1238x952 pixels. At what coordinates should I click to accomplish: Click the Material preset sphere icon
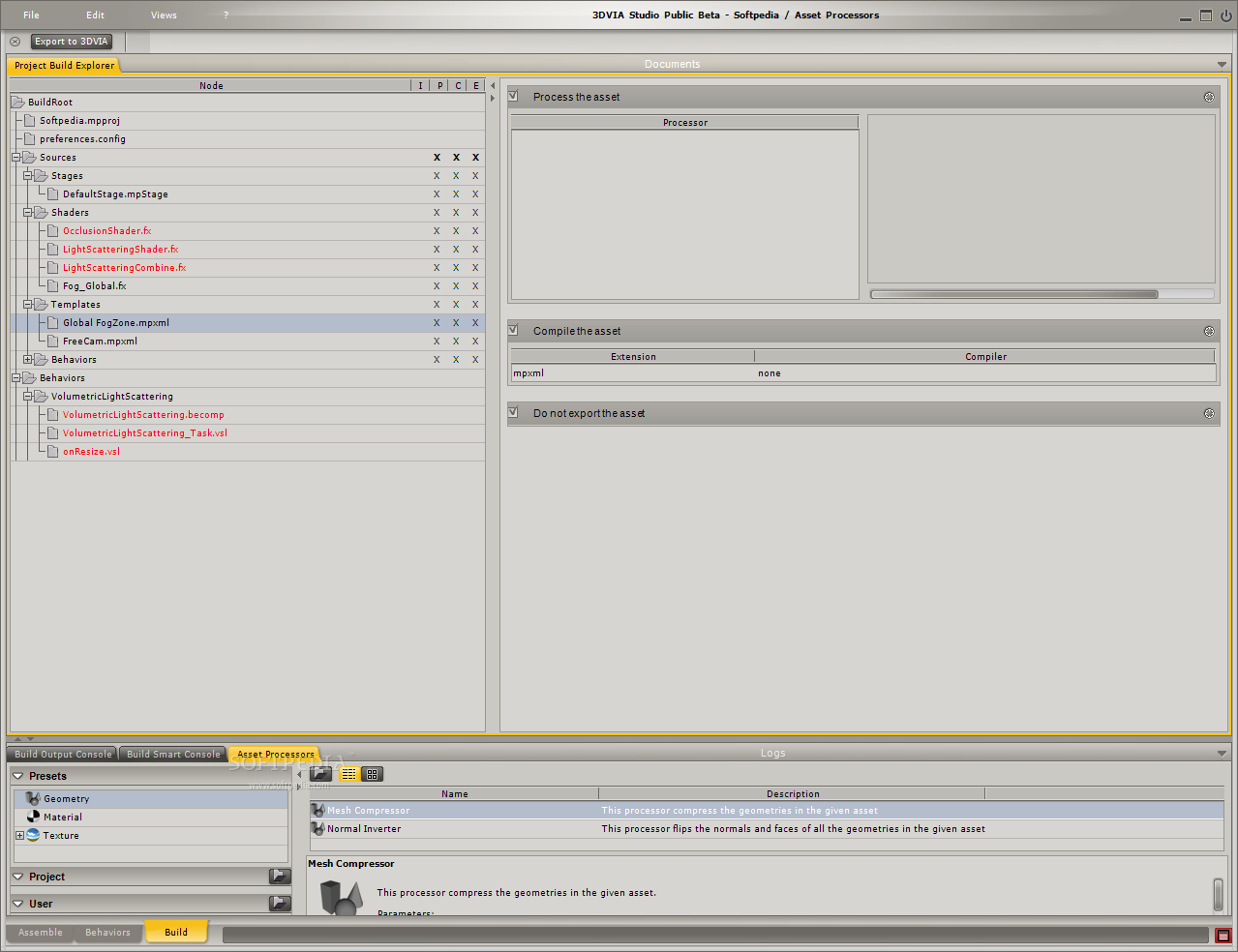tap(33, 817)
